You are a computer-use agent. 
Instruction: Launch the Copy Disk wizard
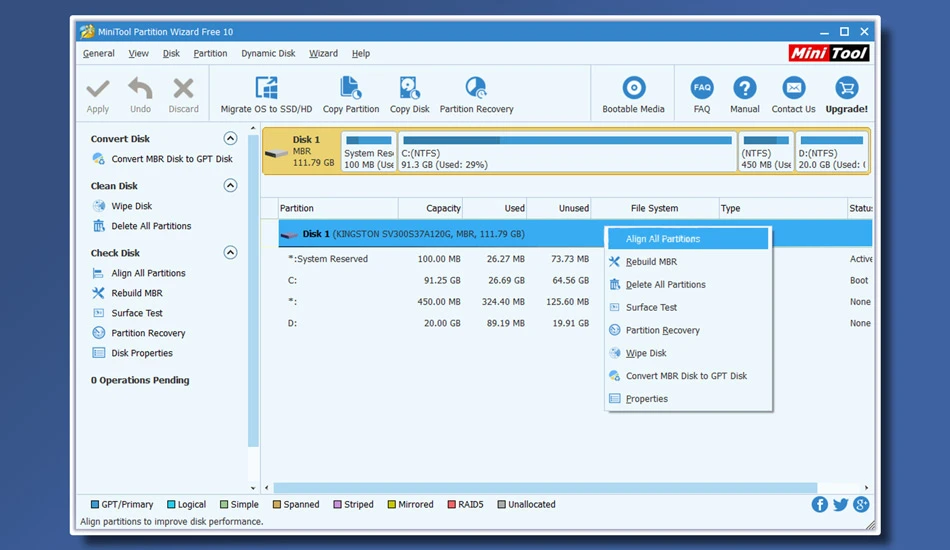click(x=410, y=94)
